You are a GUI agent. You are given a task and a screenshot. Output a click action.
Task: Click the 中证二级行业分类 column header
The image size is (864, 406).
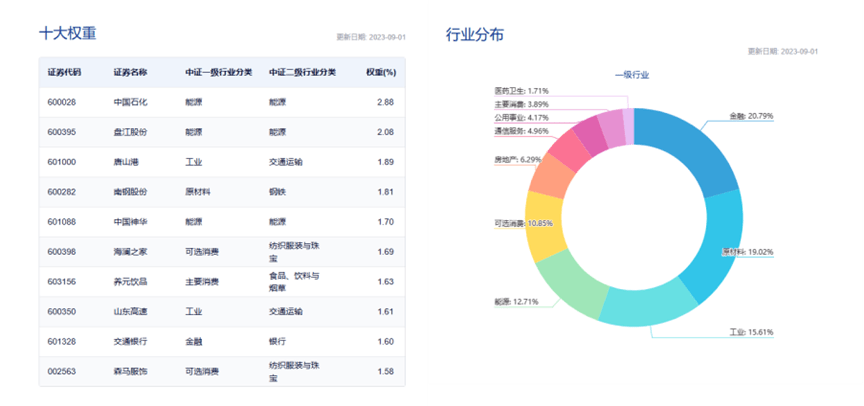(x=302, y=73)
